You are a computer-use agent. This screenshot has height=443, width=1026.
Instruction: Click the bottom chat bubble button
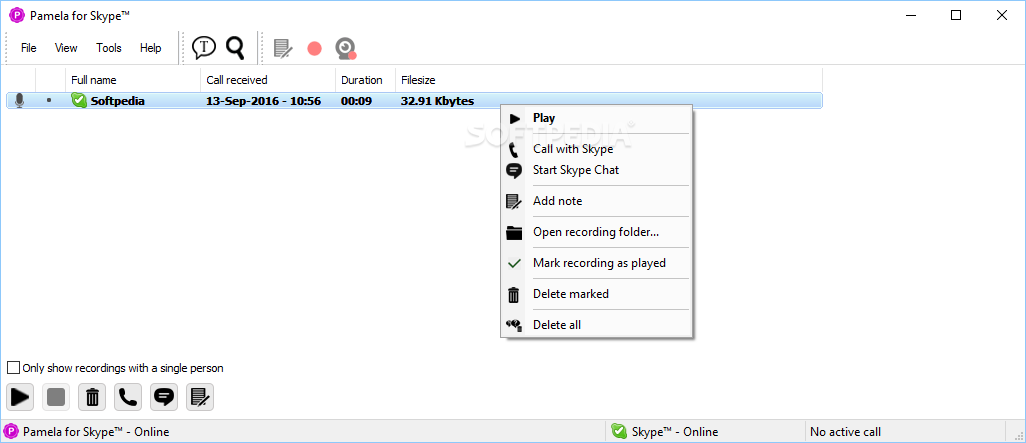pos(164,397)
